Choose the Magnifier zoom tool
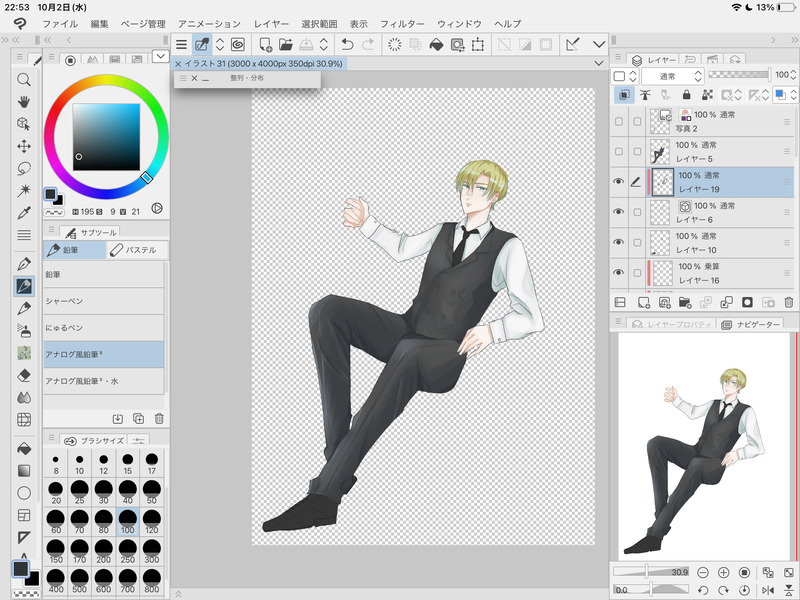The height and width of the screenshot is (600, 800). 24,79
